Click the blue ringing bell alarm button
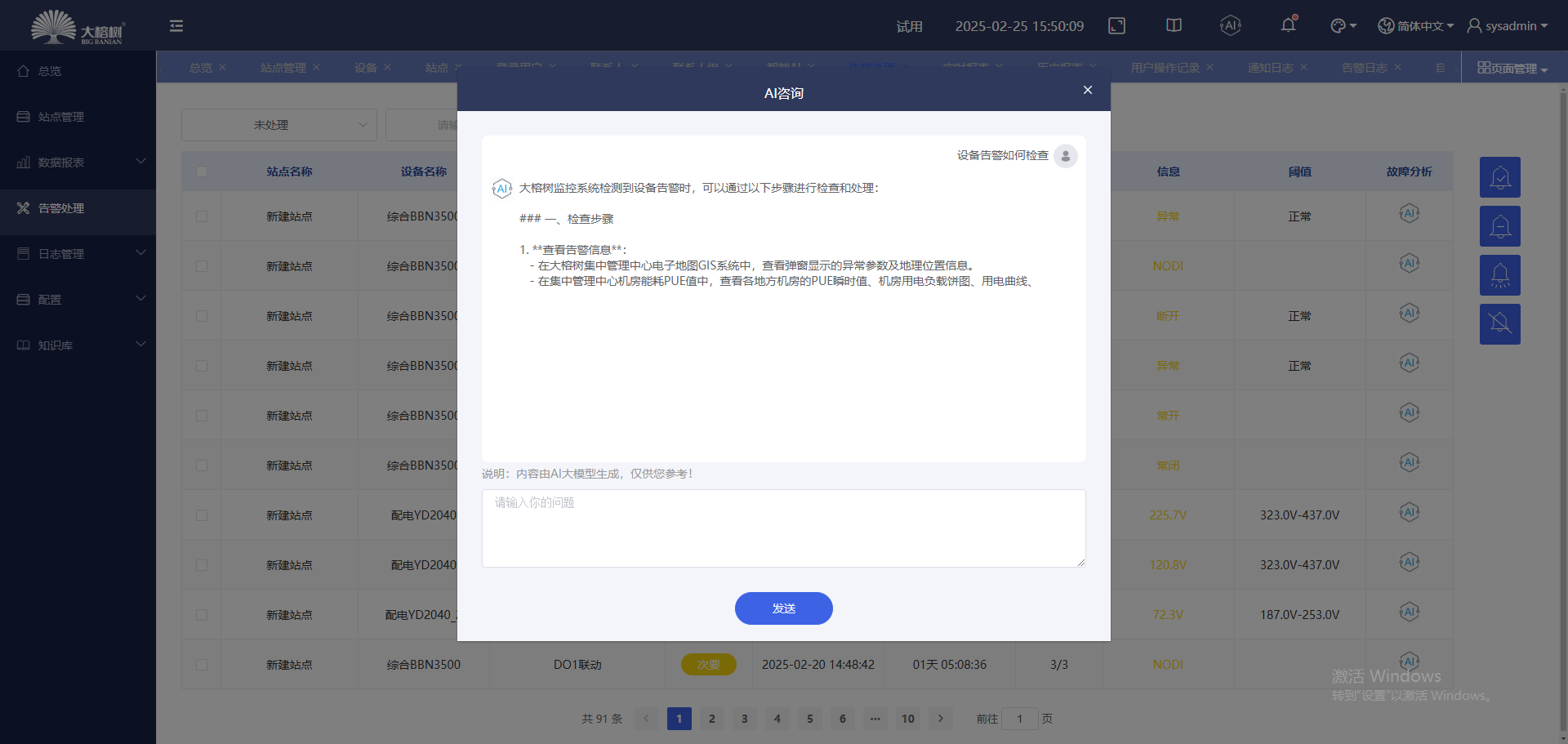This screenshot has width=1568, height=744. (x=1500, y=275)
